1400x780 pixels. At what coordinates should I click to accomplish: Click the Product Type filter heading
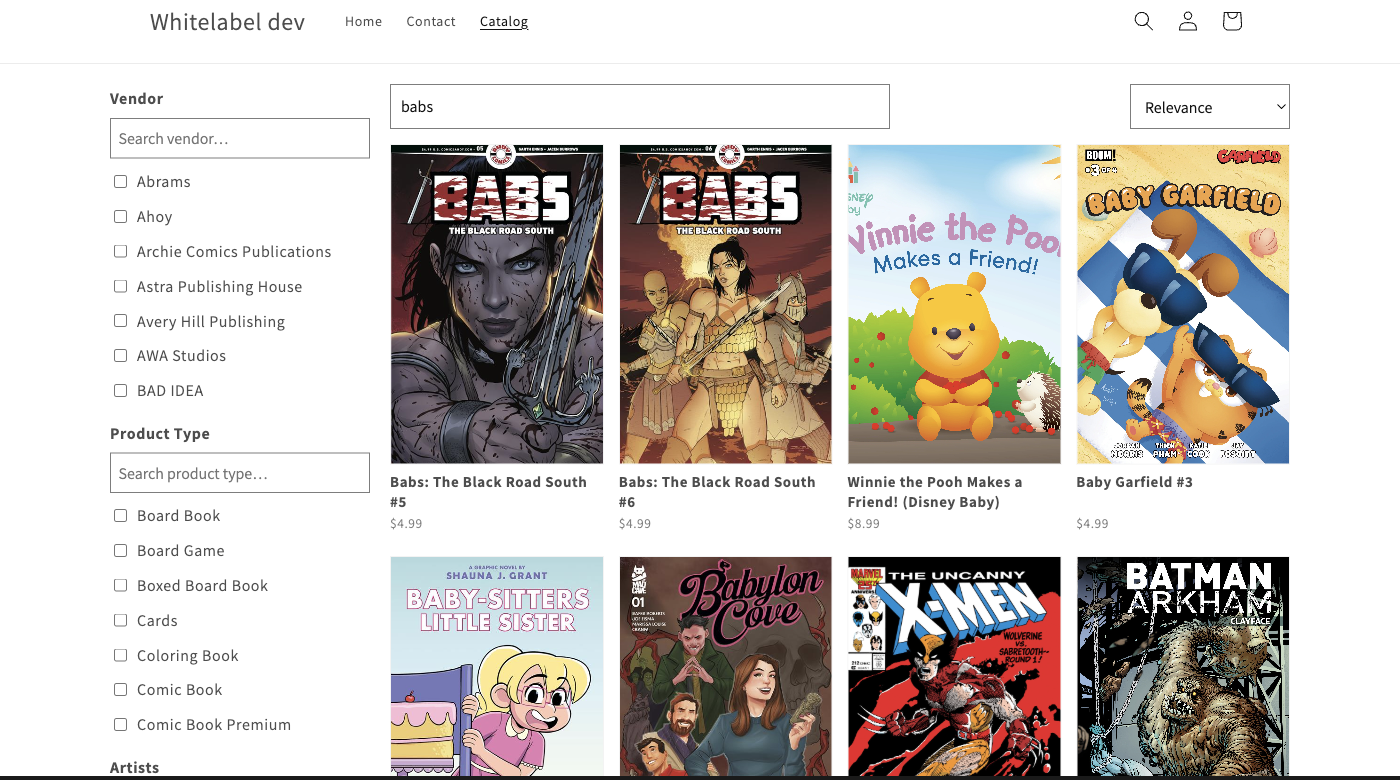(x=160, y=434)
